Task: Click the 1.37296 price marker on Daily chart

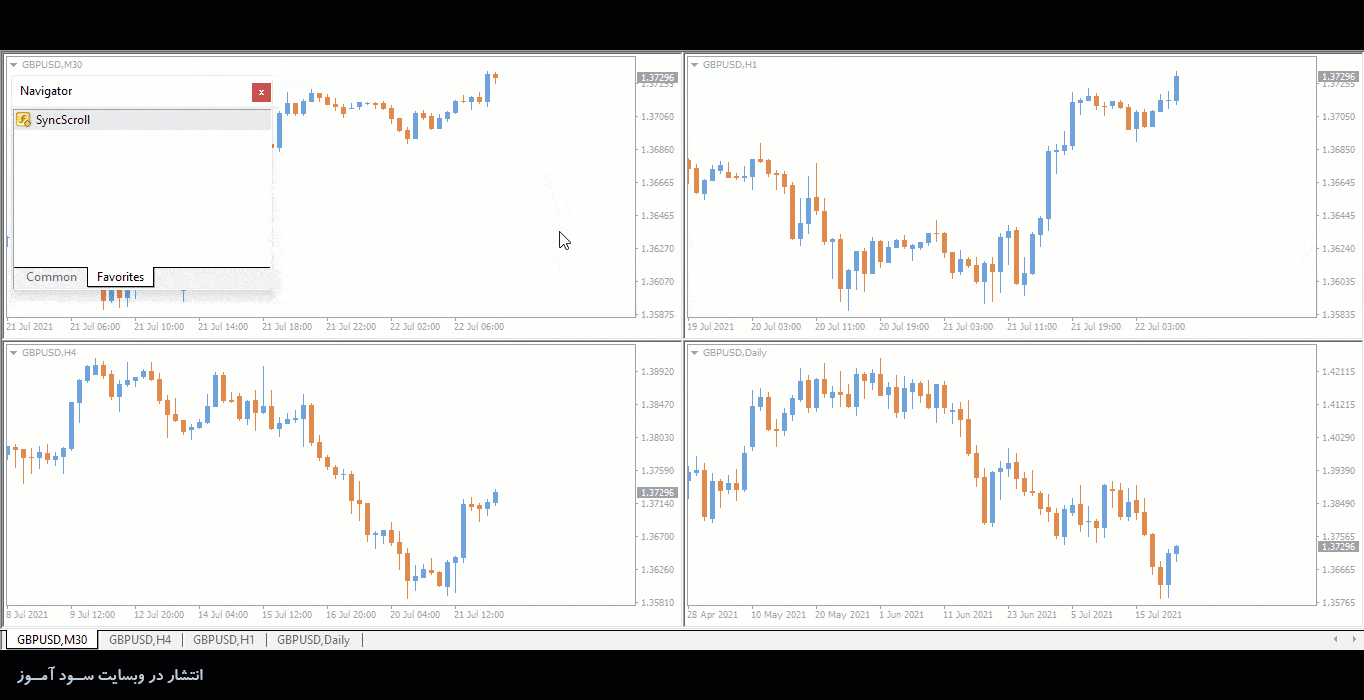Action: point(1338,547)
